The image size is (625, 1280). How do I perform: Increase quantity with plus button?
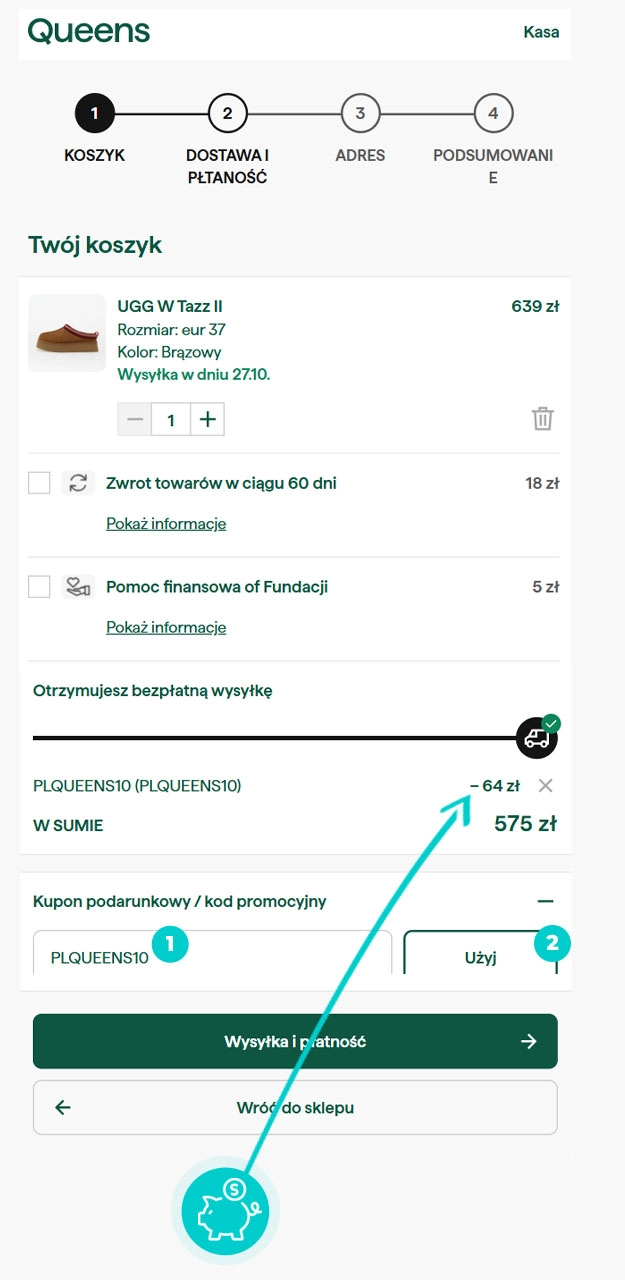click(207, 420)
